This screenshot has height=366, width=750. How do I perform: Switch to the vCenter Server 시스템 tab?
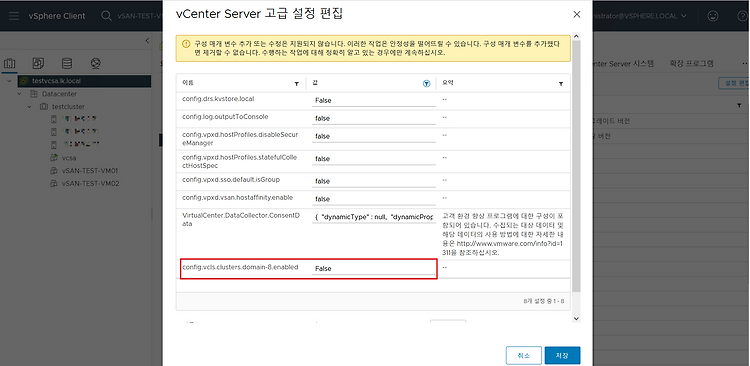(x=623, y=63)
